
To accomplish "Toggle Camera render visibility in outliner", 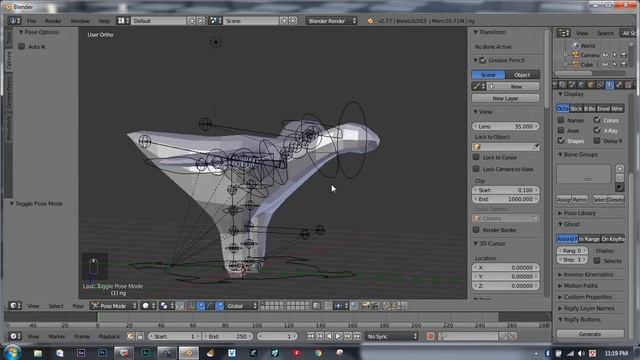I will click(624, 55).
